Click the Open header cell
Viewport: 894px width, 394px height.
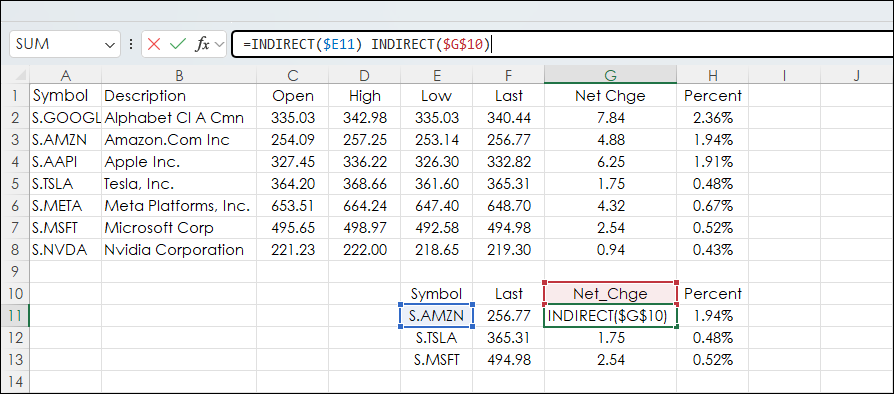292,95
